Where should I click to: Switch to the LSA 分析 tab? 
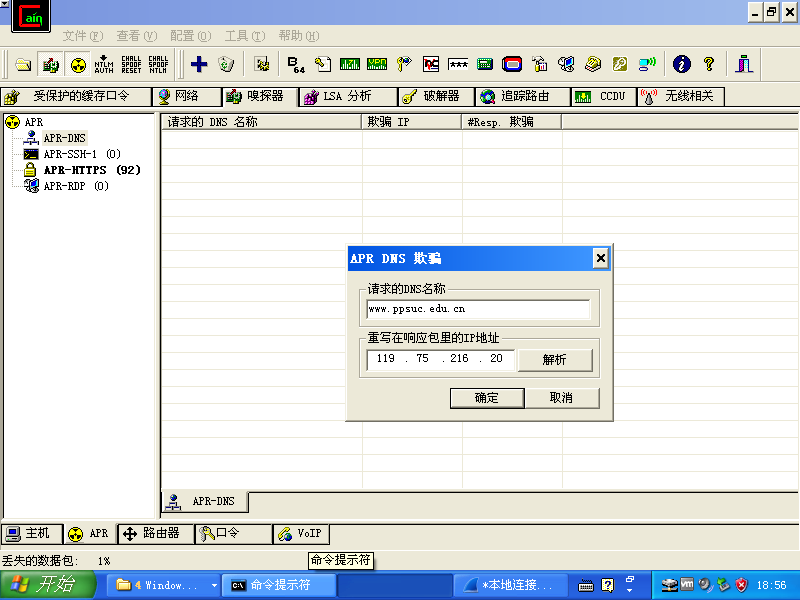(x=347, y=96)
